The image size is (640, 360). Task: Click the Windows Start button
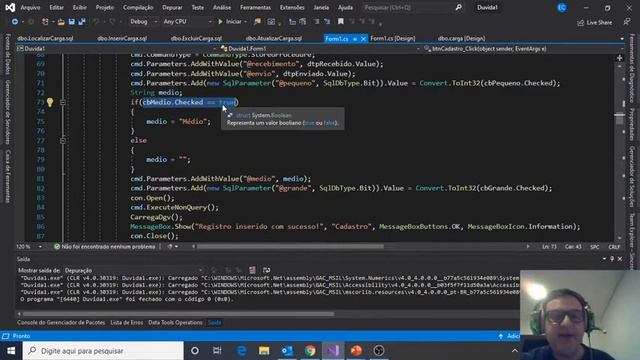(11, 351)
